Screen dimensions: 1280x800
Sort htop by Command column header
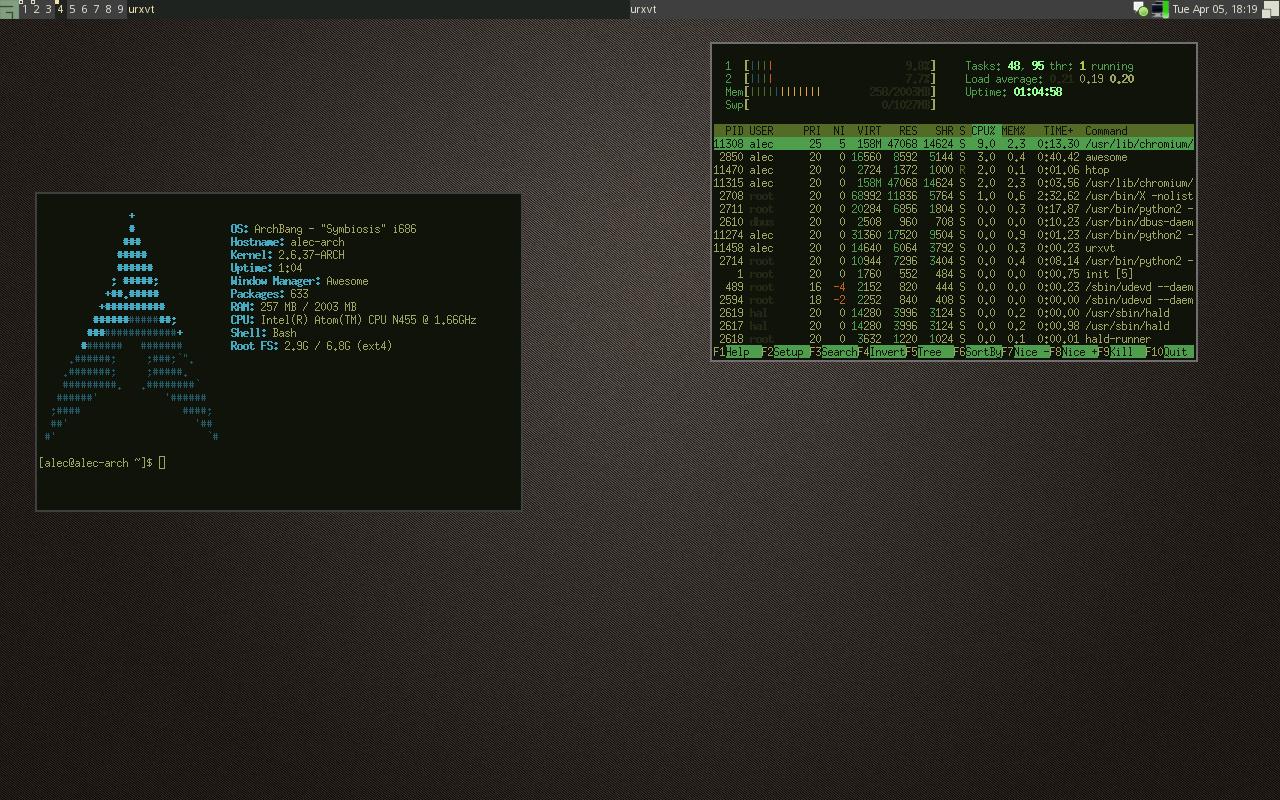pos(1106,131)
